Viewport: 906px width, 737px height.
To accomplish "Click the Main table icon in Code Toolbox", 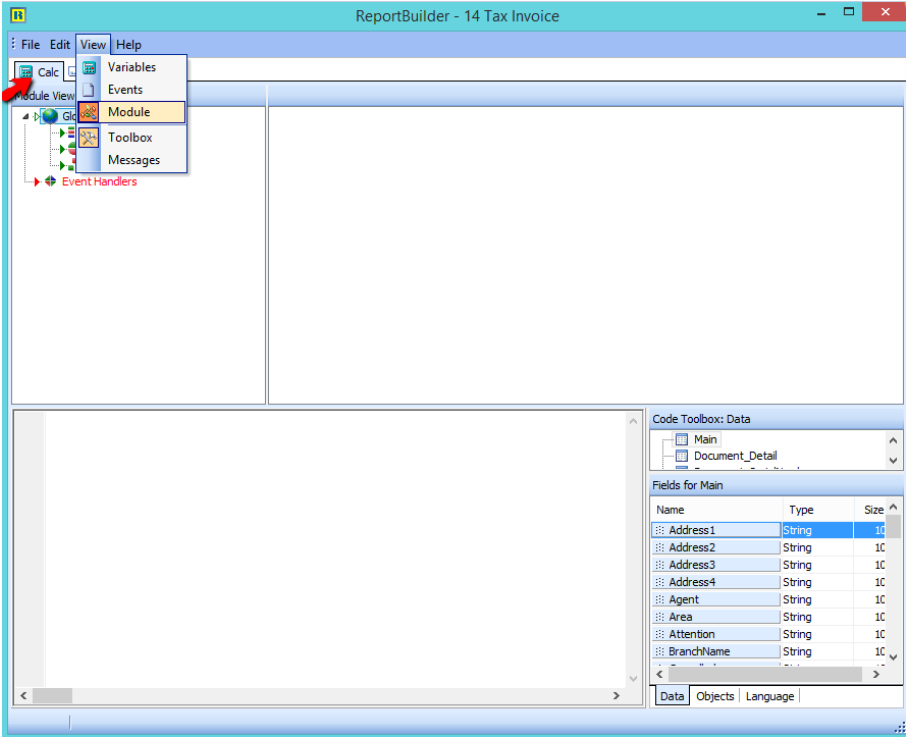I will [x=681, y=439].
